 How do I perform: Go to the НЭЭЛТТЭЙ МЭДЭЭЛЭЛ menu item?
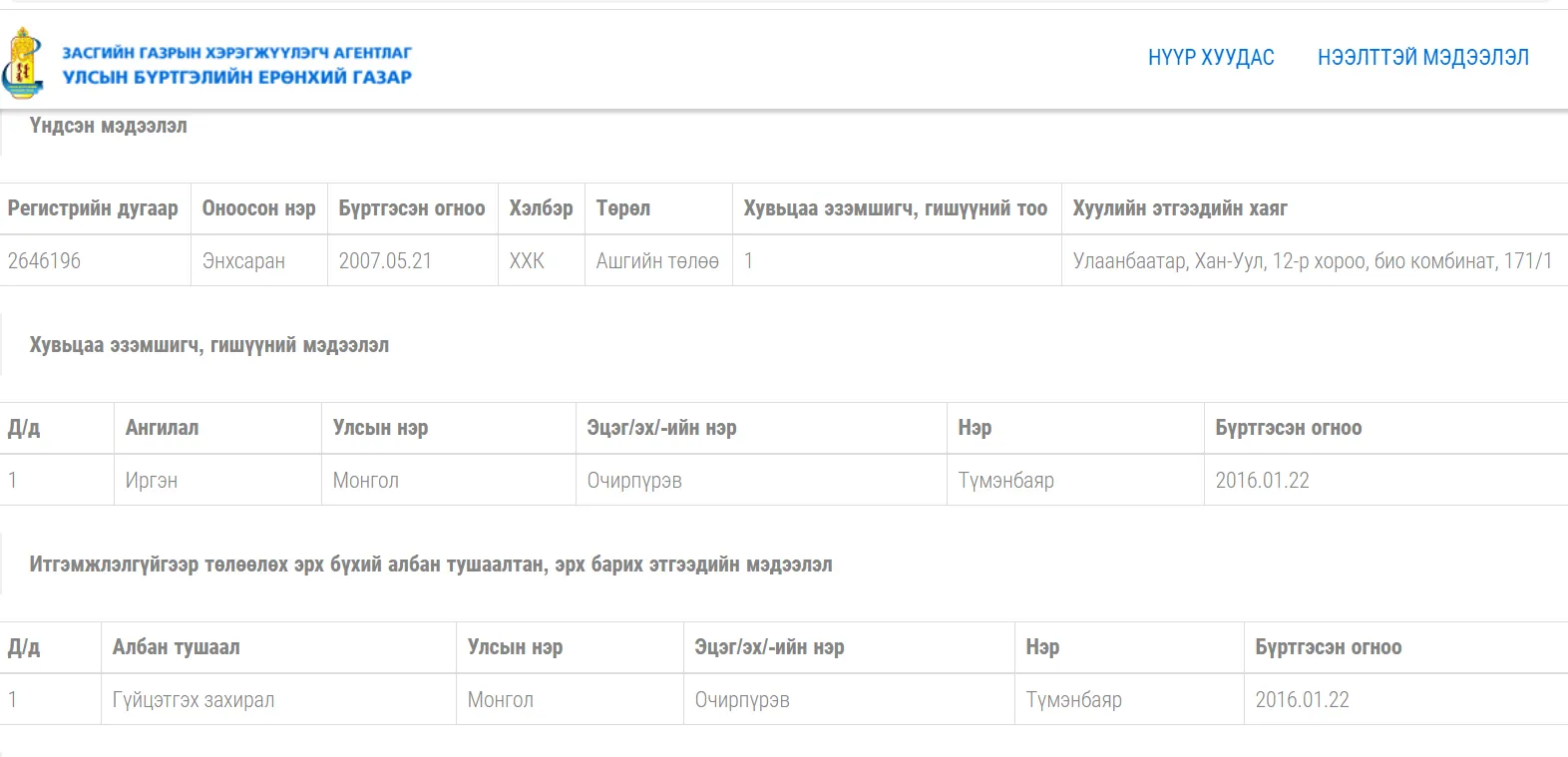click(x=1423, y=58)
